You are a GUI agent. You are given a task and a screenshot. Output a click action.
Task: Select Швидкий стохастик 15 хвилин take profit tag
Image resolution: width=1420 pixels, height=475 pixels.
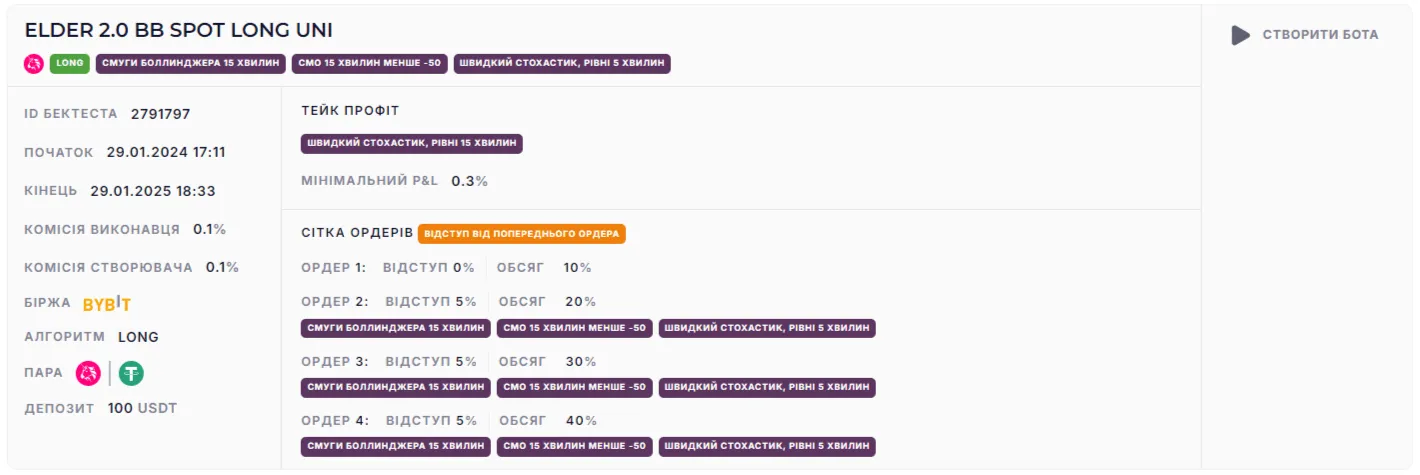click(x=412, y=144)
